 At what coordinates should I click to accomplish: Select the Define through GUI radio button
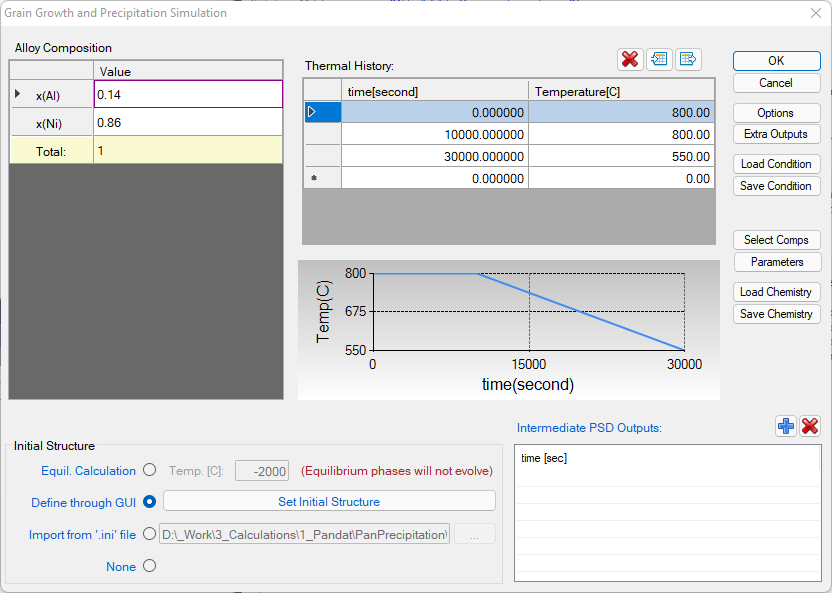(150, 502)
